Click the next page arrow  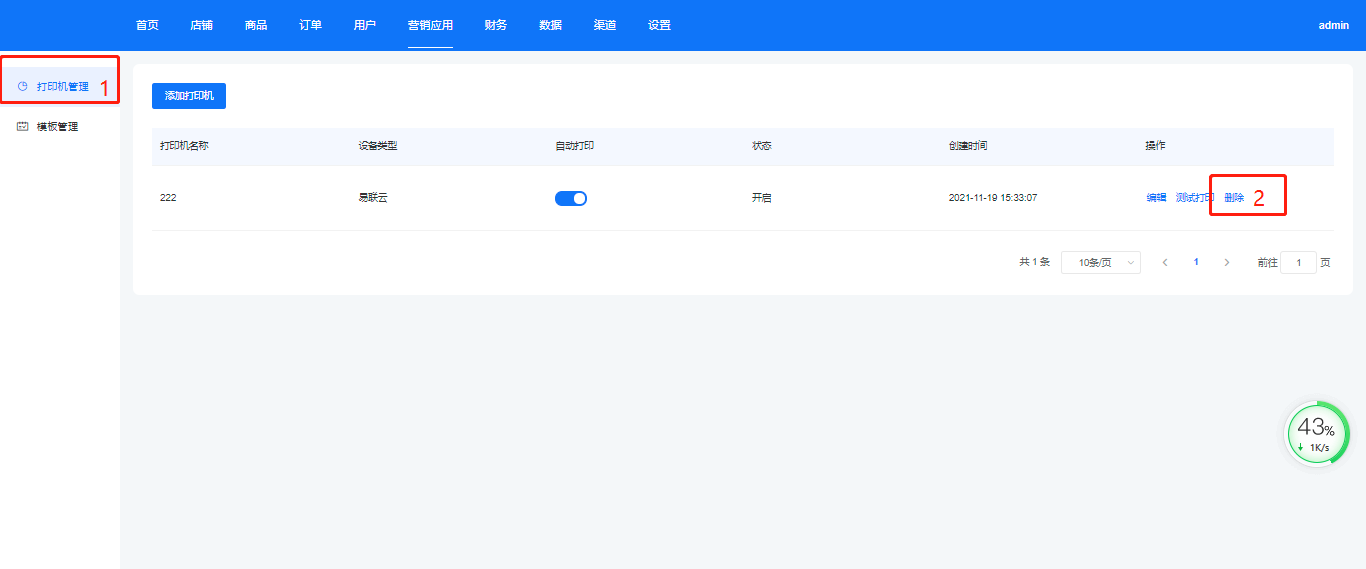(1226, 262)
